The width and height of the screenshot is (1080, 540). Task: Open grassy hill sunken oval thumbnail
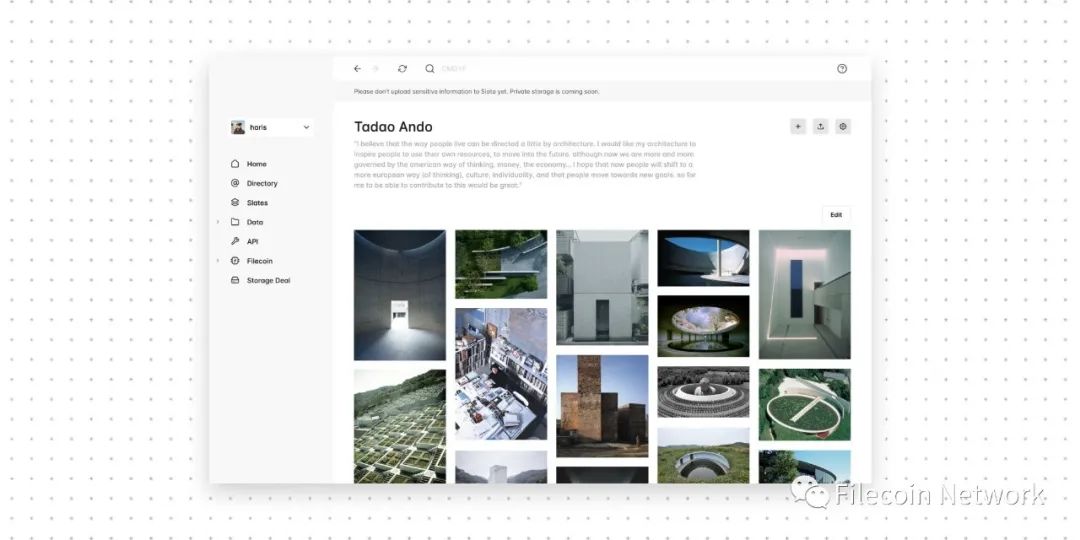point(703,455)
